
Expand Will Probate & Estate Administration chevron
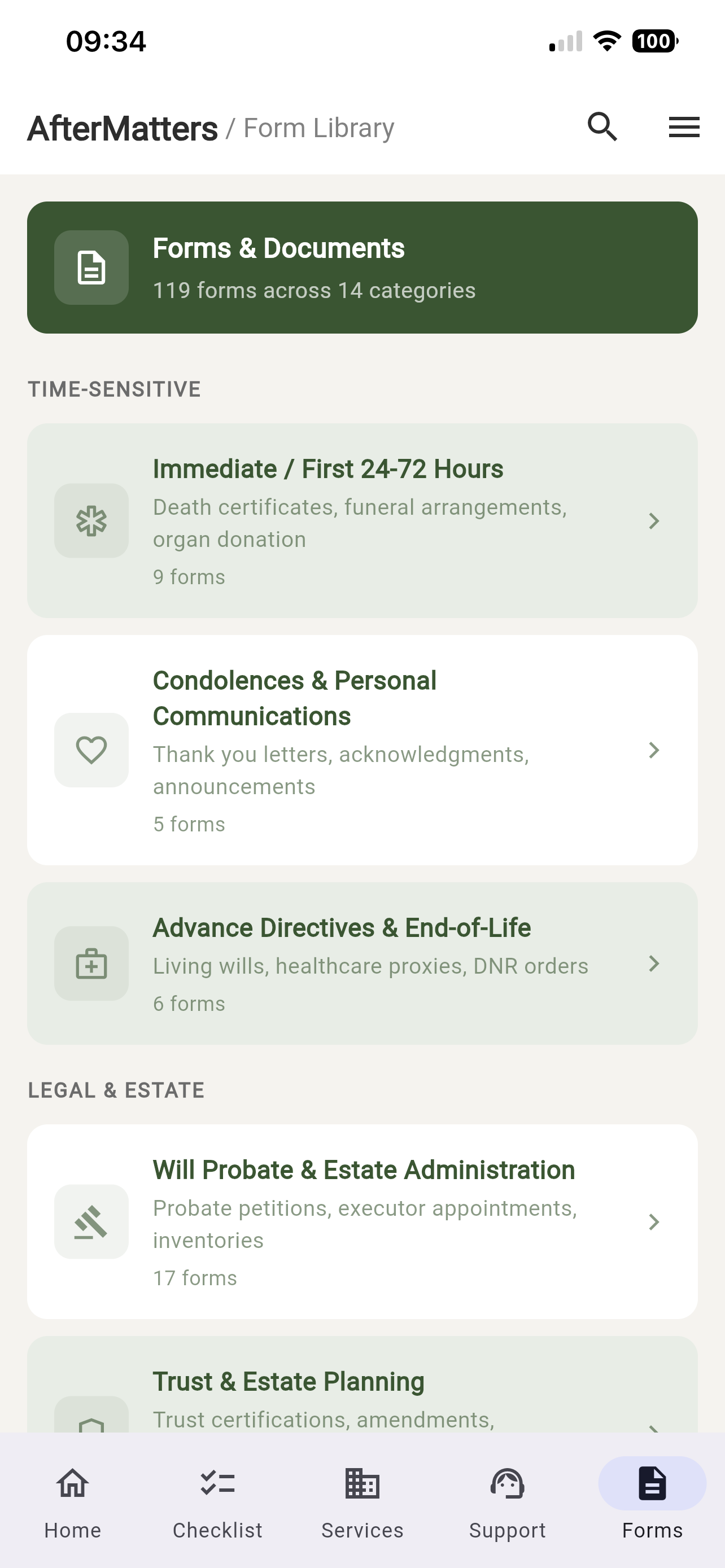click(654, 1221)
